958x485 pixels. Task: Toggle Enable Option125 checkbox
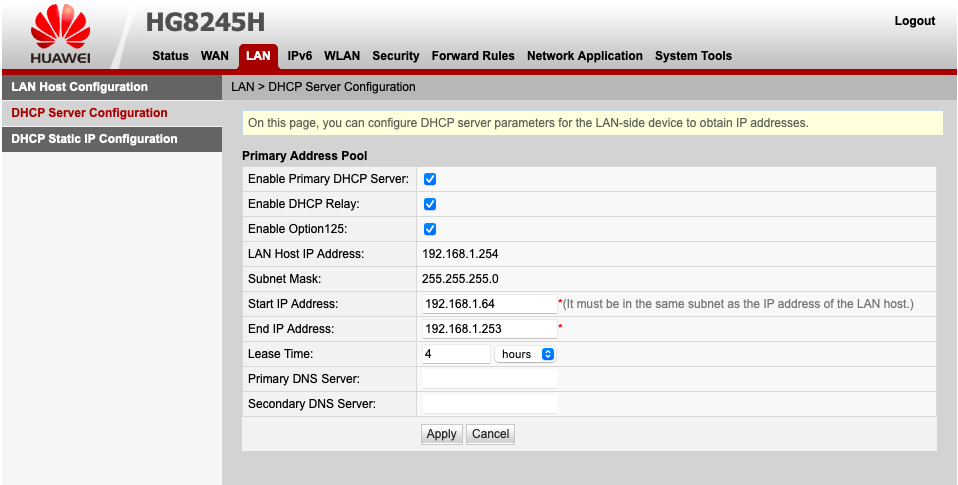click(x=430, y=229)
